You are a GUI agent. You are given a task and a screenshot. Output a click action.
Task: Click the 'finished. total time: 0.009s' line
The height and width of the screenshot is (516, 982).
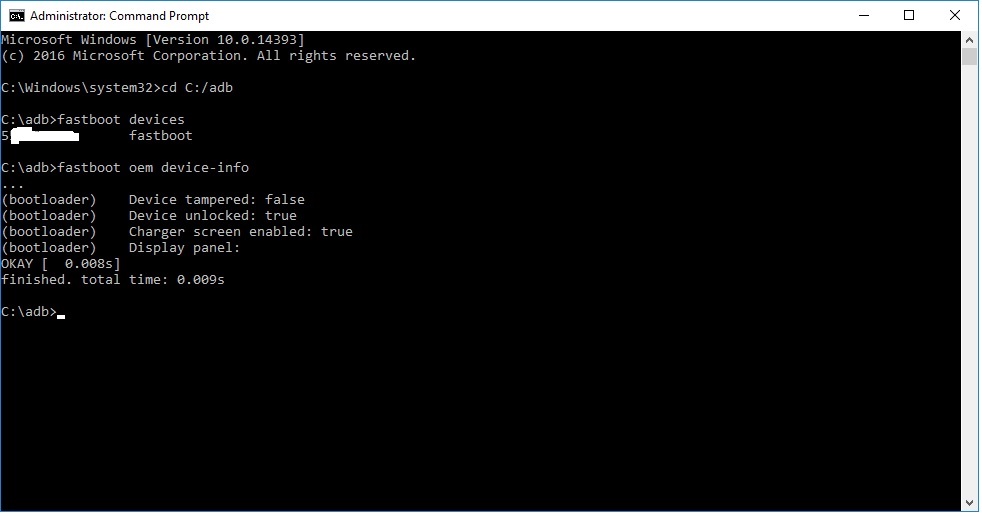pyautogui.click(x=113, y=279)
